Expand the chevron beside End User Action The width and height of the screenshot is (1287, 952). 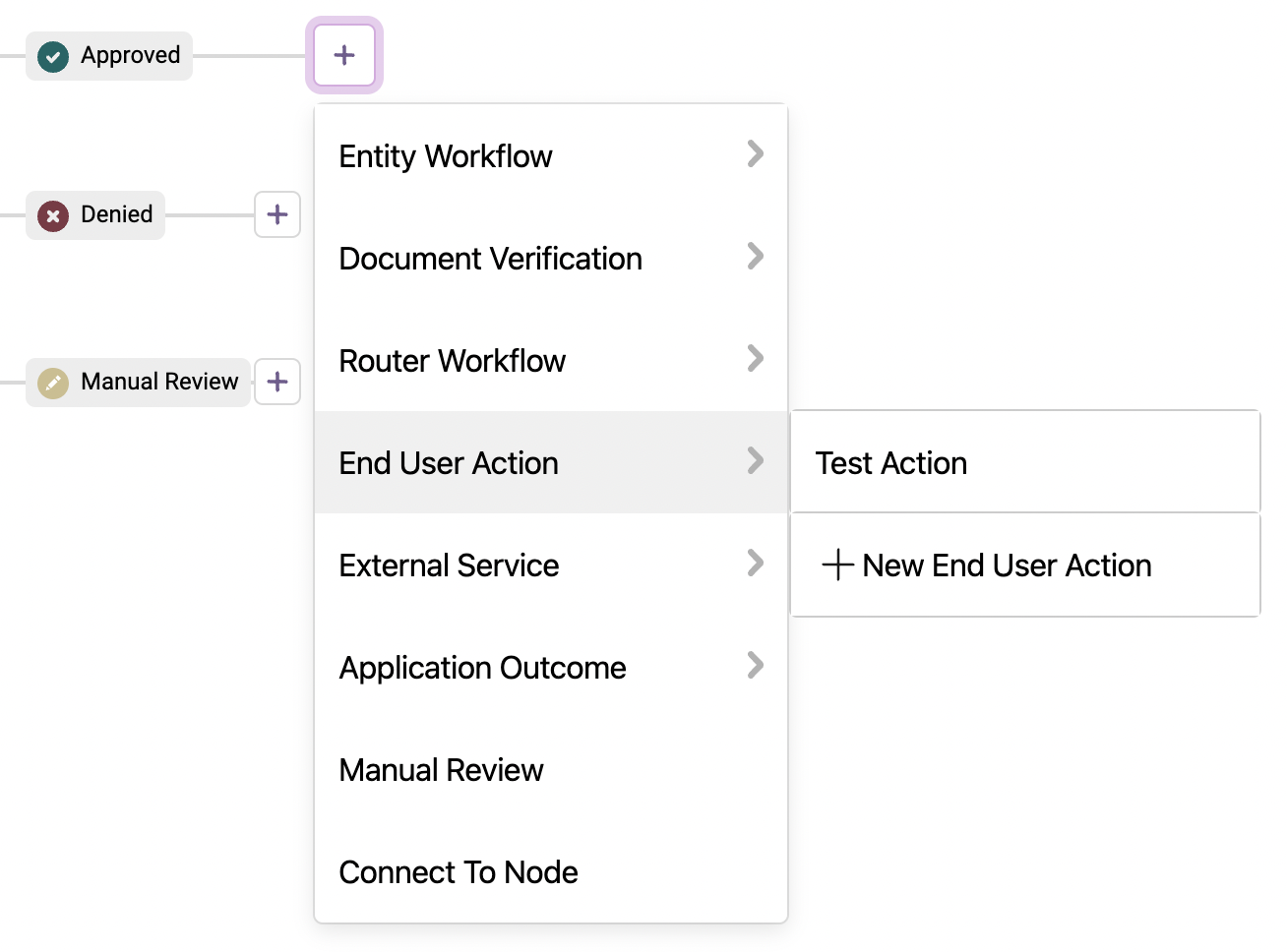pos(756,460)
